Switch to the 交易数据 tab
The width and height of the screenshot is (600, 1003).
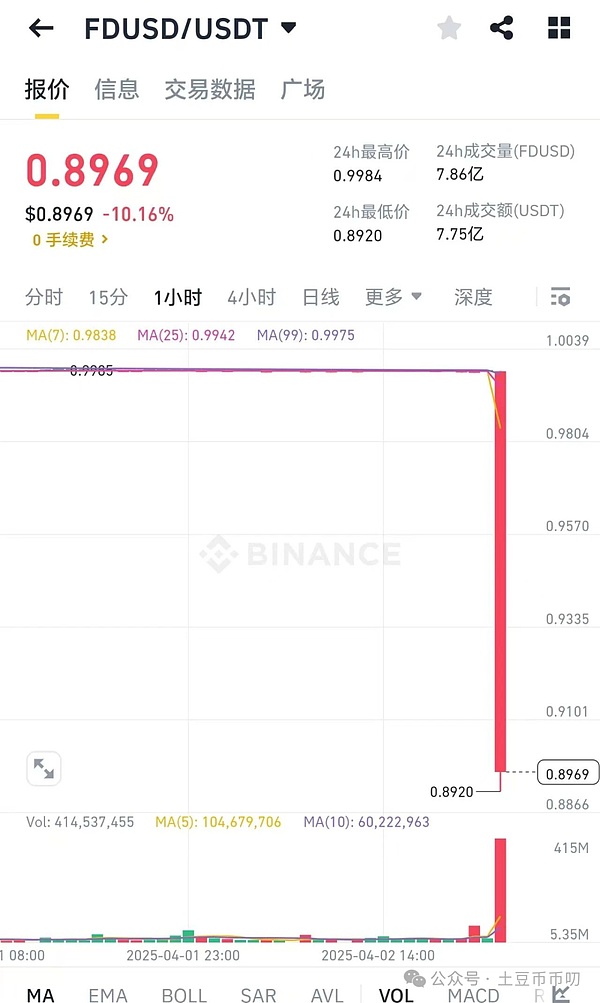[210, 89]
